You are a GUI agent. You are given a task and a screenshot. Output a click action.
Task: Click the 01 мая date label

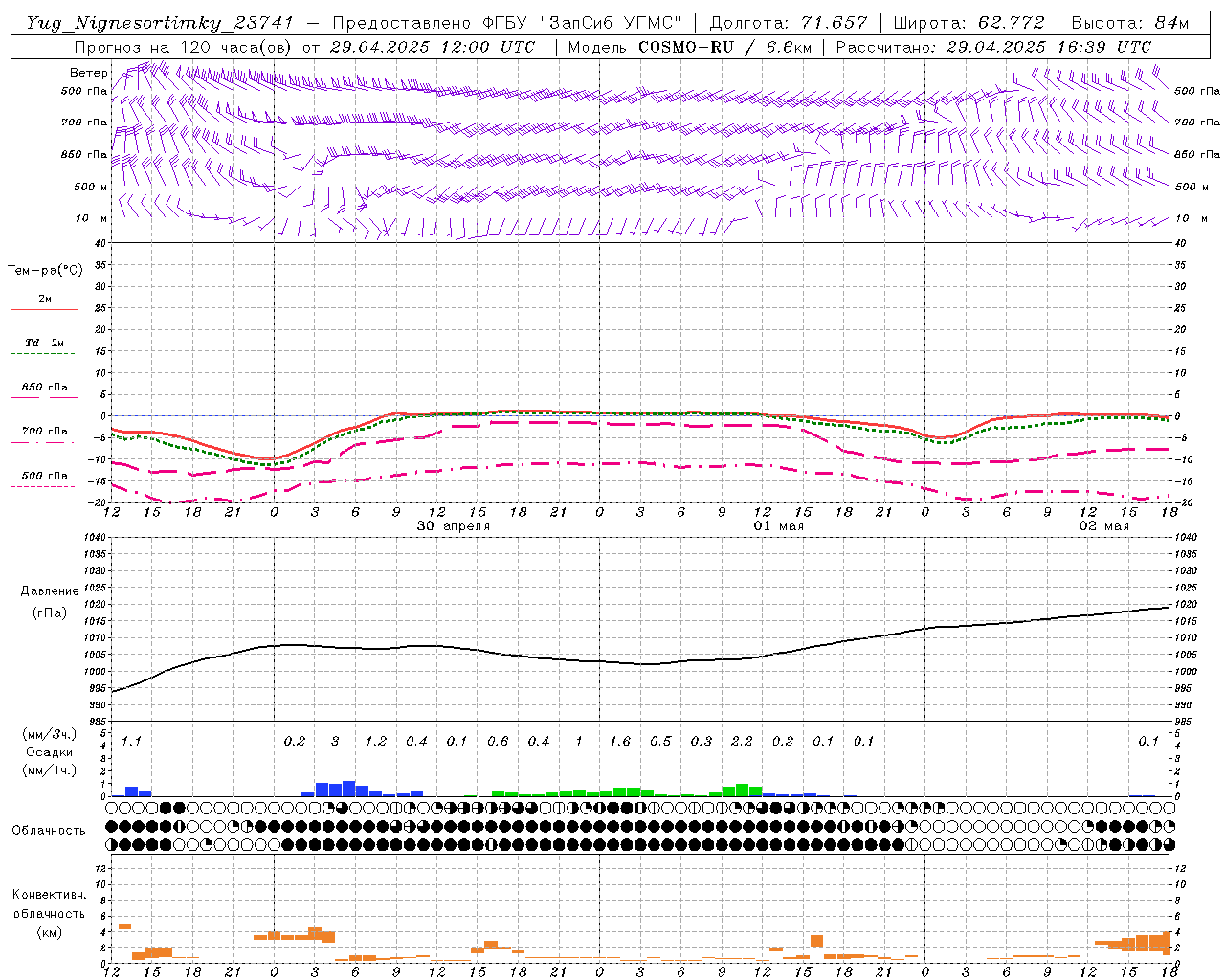[x=779, y=525]
